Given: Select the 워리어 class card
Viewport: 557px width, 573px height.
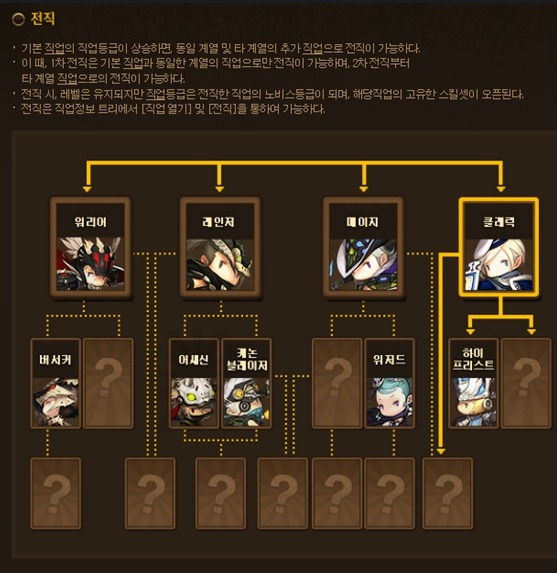Looking at the screenshot, I should (91, 248).
